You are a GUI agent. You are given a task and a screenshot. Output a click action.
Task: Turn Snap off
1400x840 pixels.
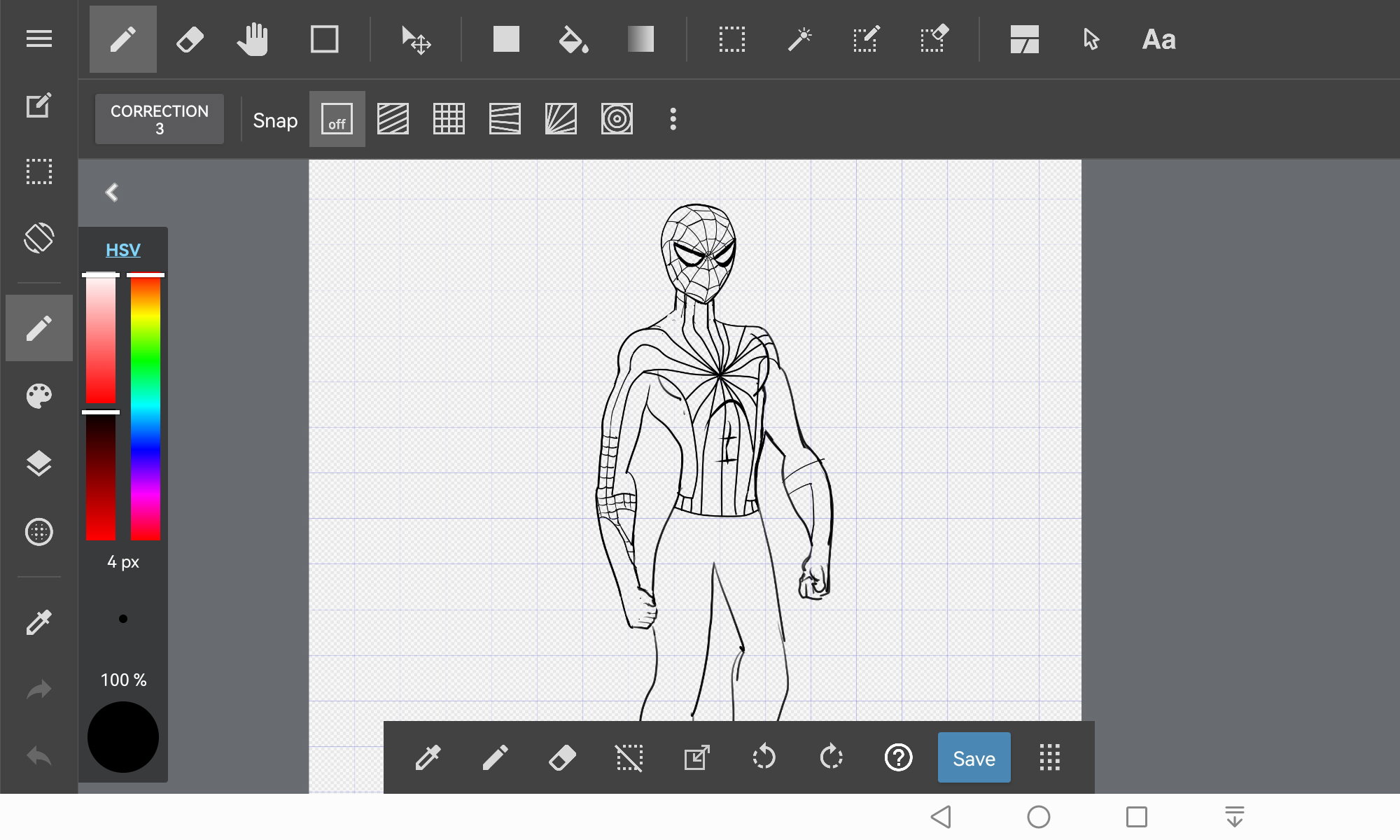tap(337, 119)
